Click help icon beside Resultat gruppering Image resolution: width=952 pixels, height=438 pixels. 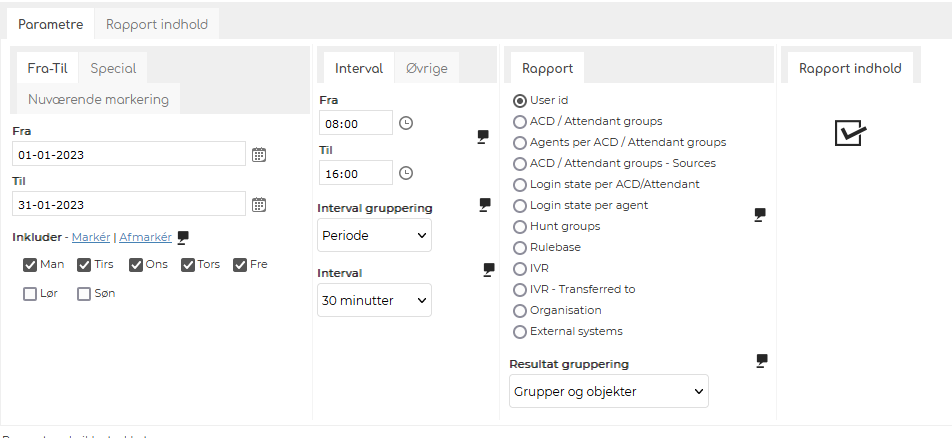761,361
